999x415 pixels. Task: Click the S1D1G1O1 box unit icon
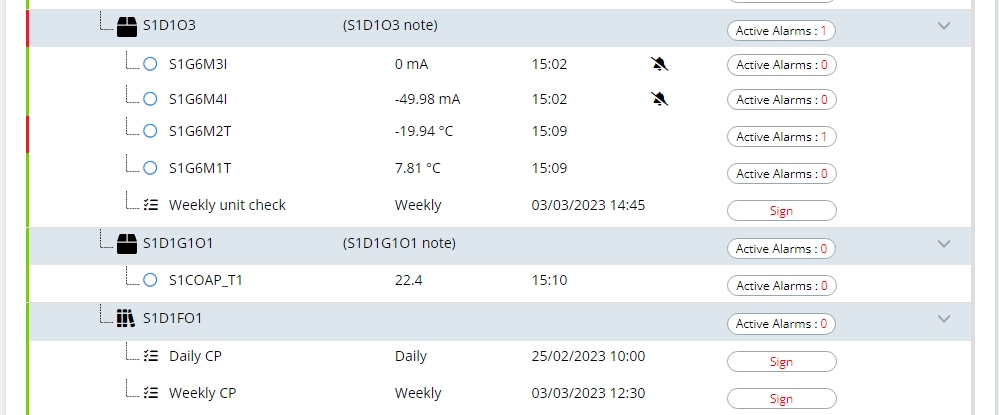coord(126,243)
